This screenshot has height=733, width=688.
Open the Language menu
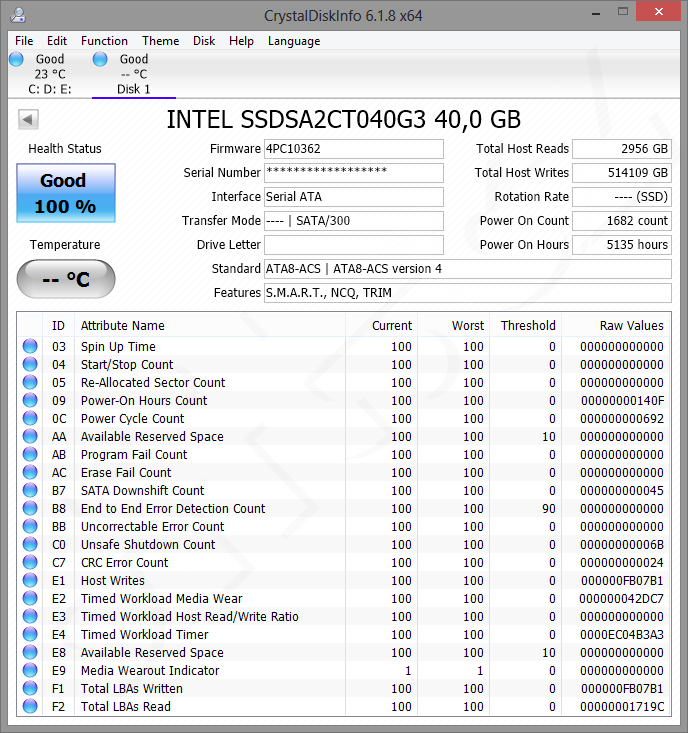click(294, 41)
